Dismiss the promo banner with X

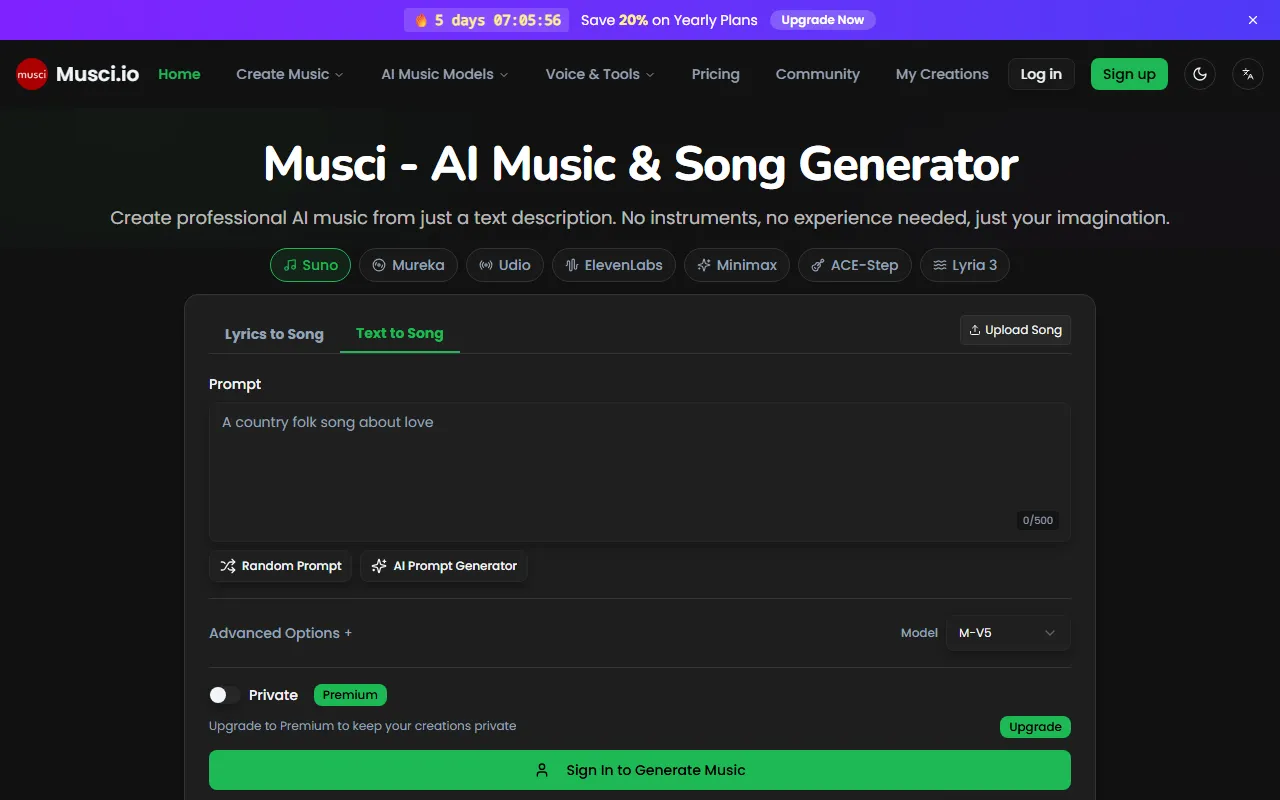pos(1253,20)
